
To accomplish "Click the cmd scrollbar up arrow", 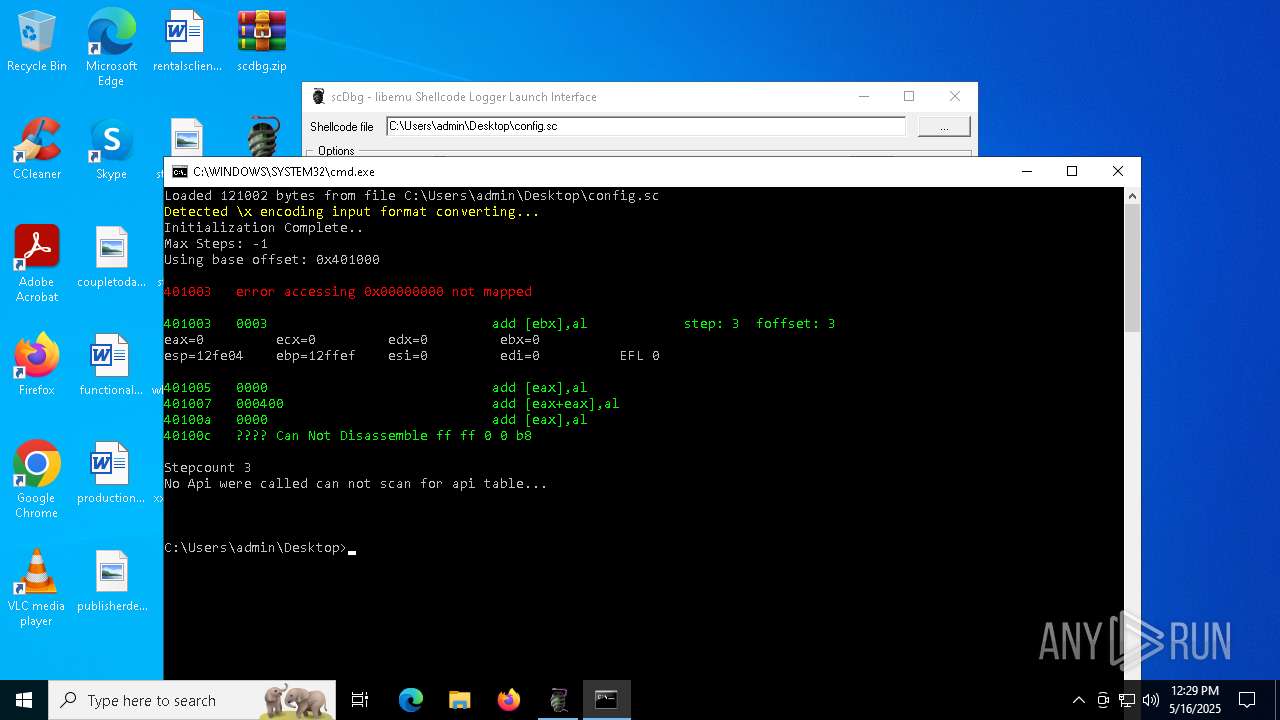I will [1132, 196].
